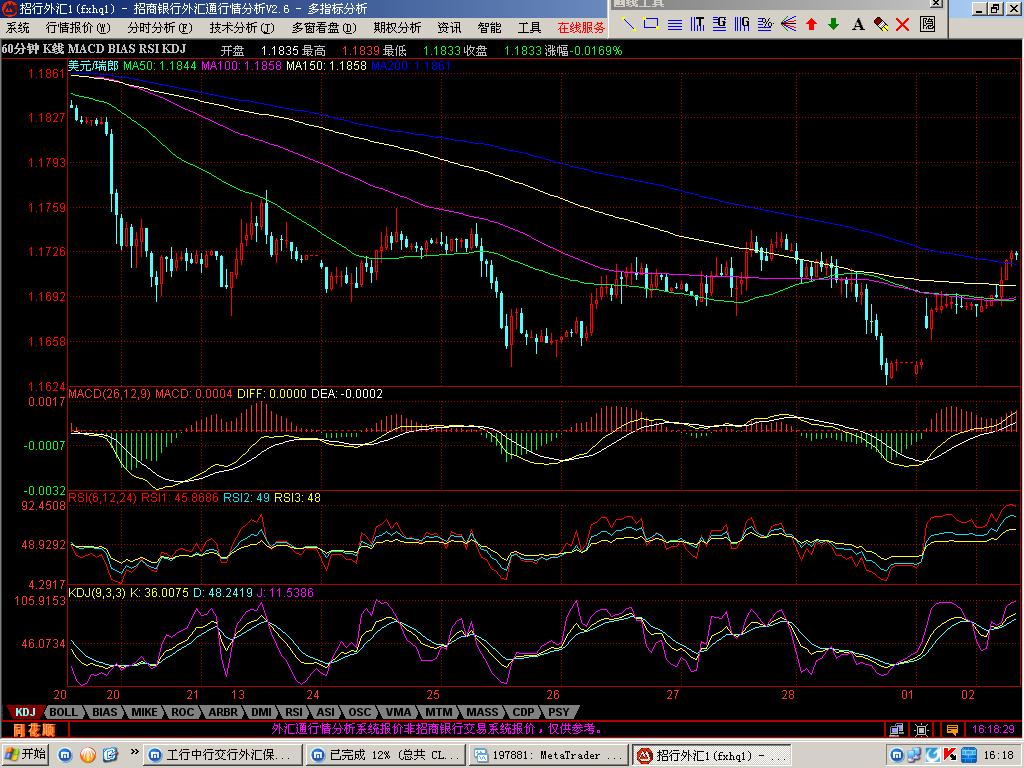The height and width of the screenshot is (768, 1024).
Task: Select the straight line drawing tool
Action: [629, 24]
